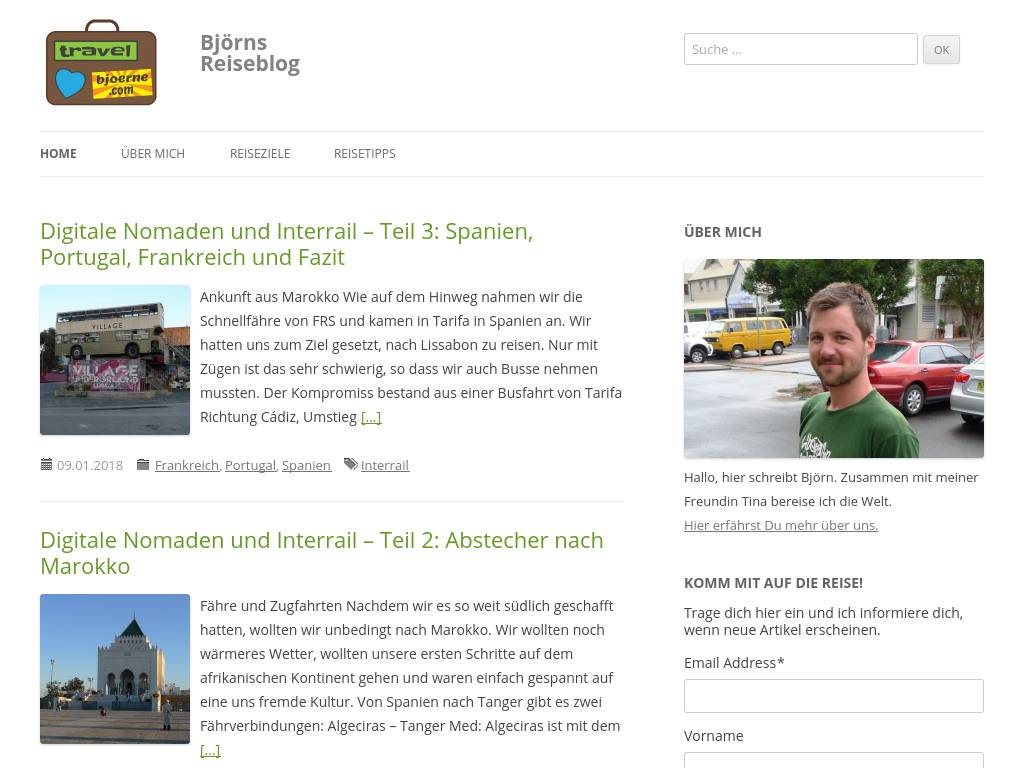Go to the REISEZIELE navigation item
The image size is (1024, 768).
point(260,153)
